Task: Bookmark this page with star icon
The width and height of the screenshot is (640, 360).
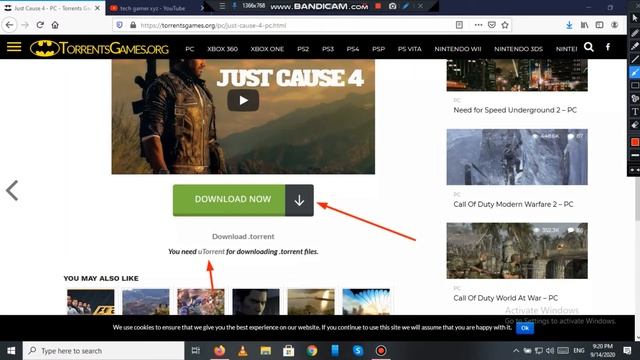Action: [505, 25]
